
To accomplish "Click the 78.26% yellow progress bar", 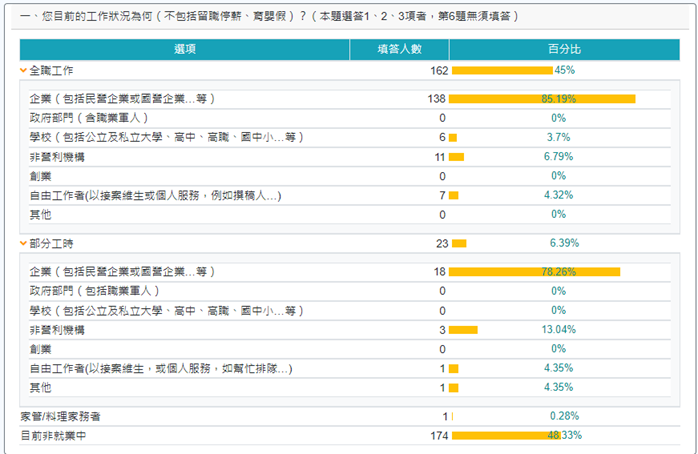I will coord(534,271).
